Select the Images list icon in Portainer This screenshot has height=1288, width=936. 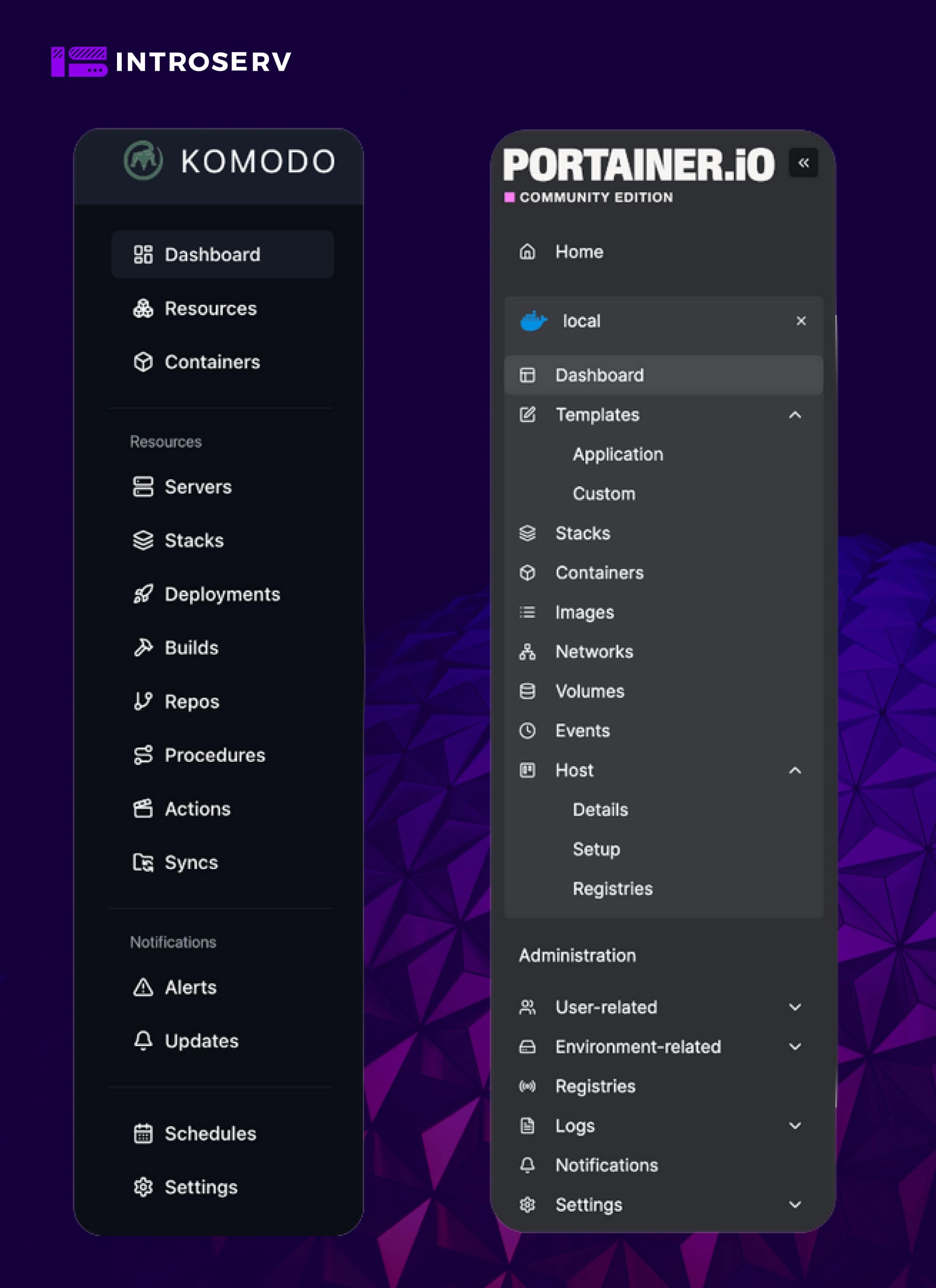click(x=527, y=612)
